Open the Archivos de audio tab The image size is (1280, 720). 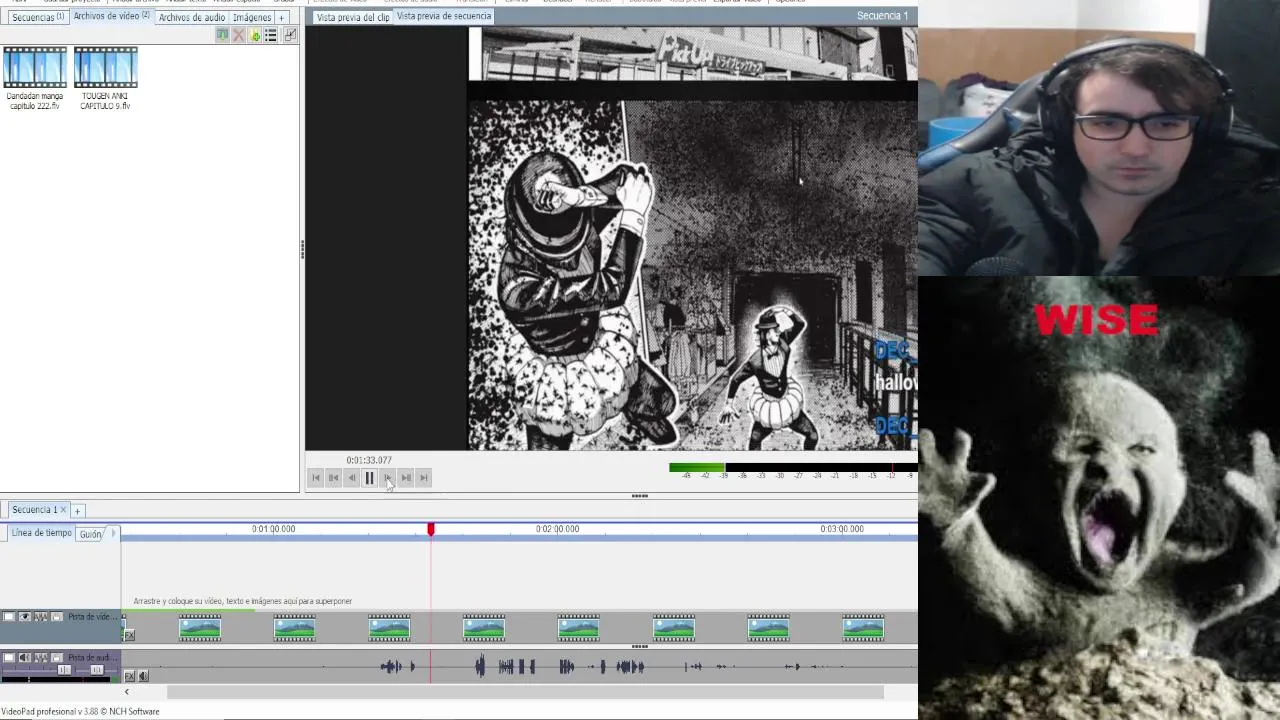(192, 17)
